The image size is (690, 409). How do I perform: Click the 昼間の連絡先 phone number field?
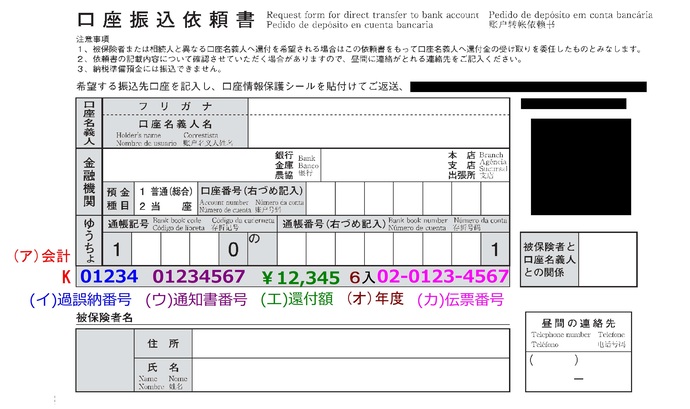point(578,371)
